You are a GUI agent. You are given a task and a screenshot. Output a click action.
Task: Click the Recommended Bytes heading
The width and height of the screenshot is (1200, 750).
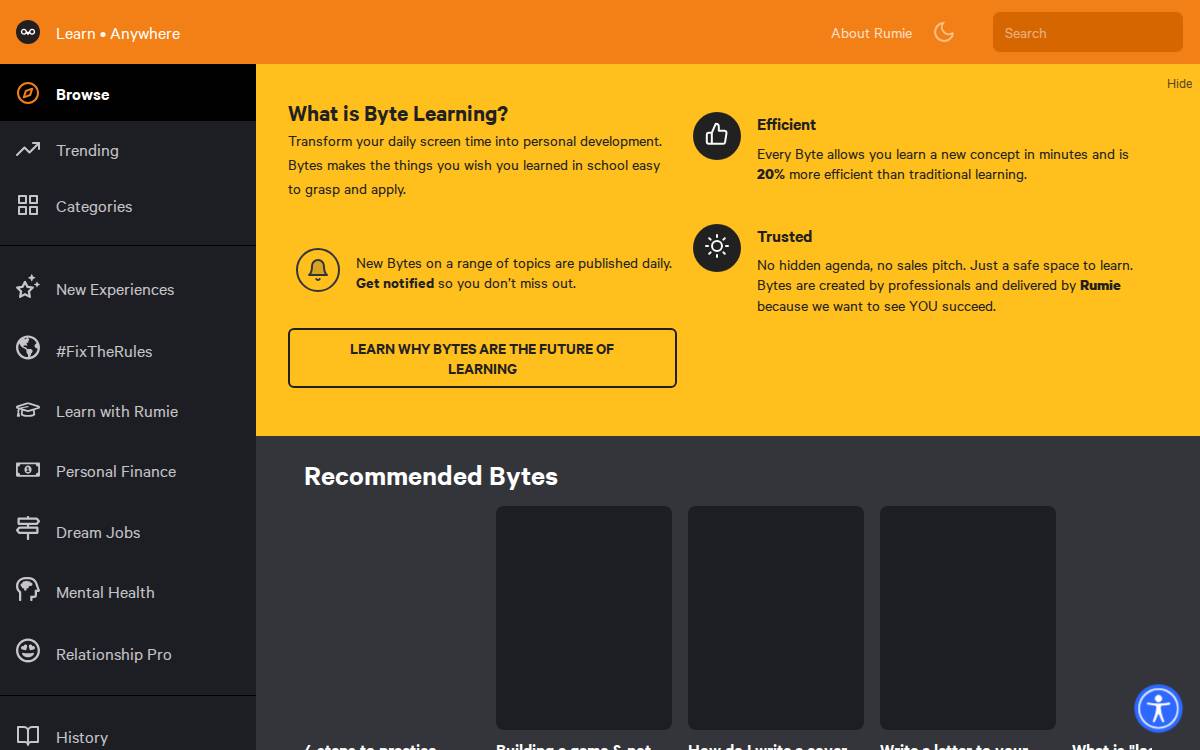click(431, 476)
